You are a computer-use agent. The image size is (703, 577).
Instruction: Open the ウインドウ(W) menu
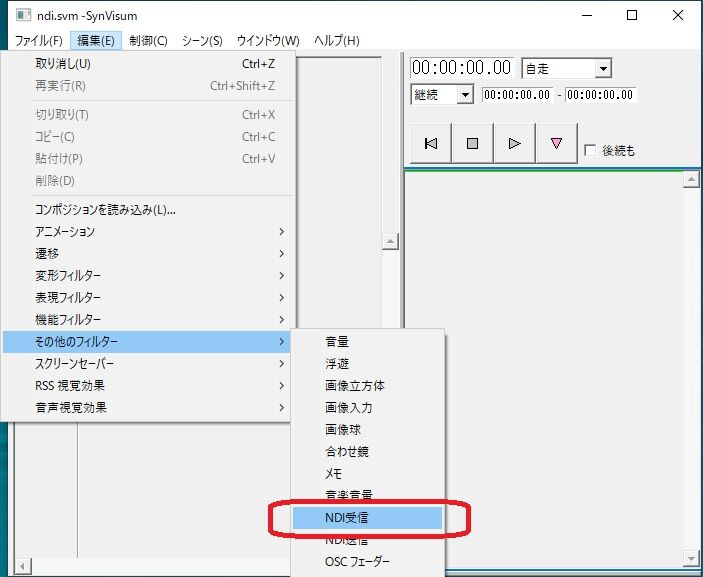(268, 41)
